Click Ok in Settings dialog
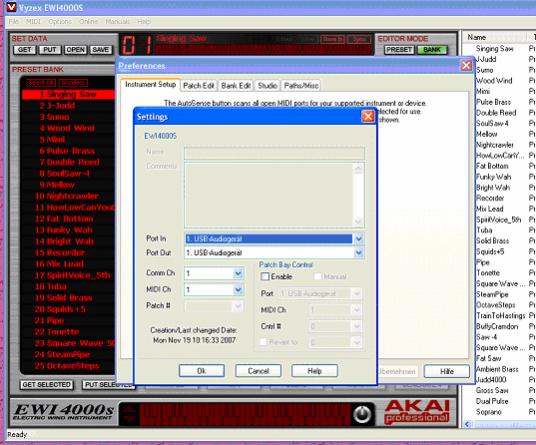This screenshot has height=445, width=536. click(202, 371)
